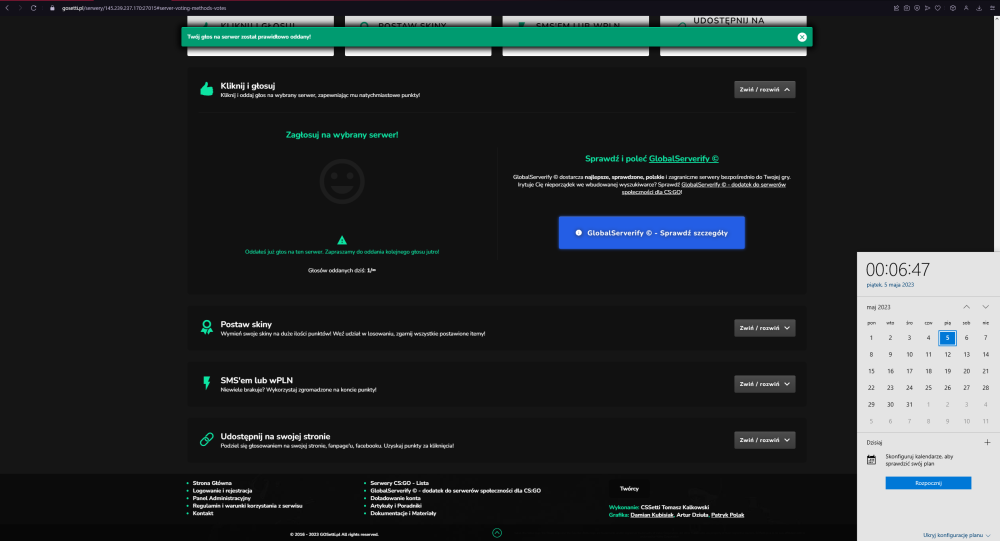Click the browser address bar URL

pos(144,8)
